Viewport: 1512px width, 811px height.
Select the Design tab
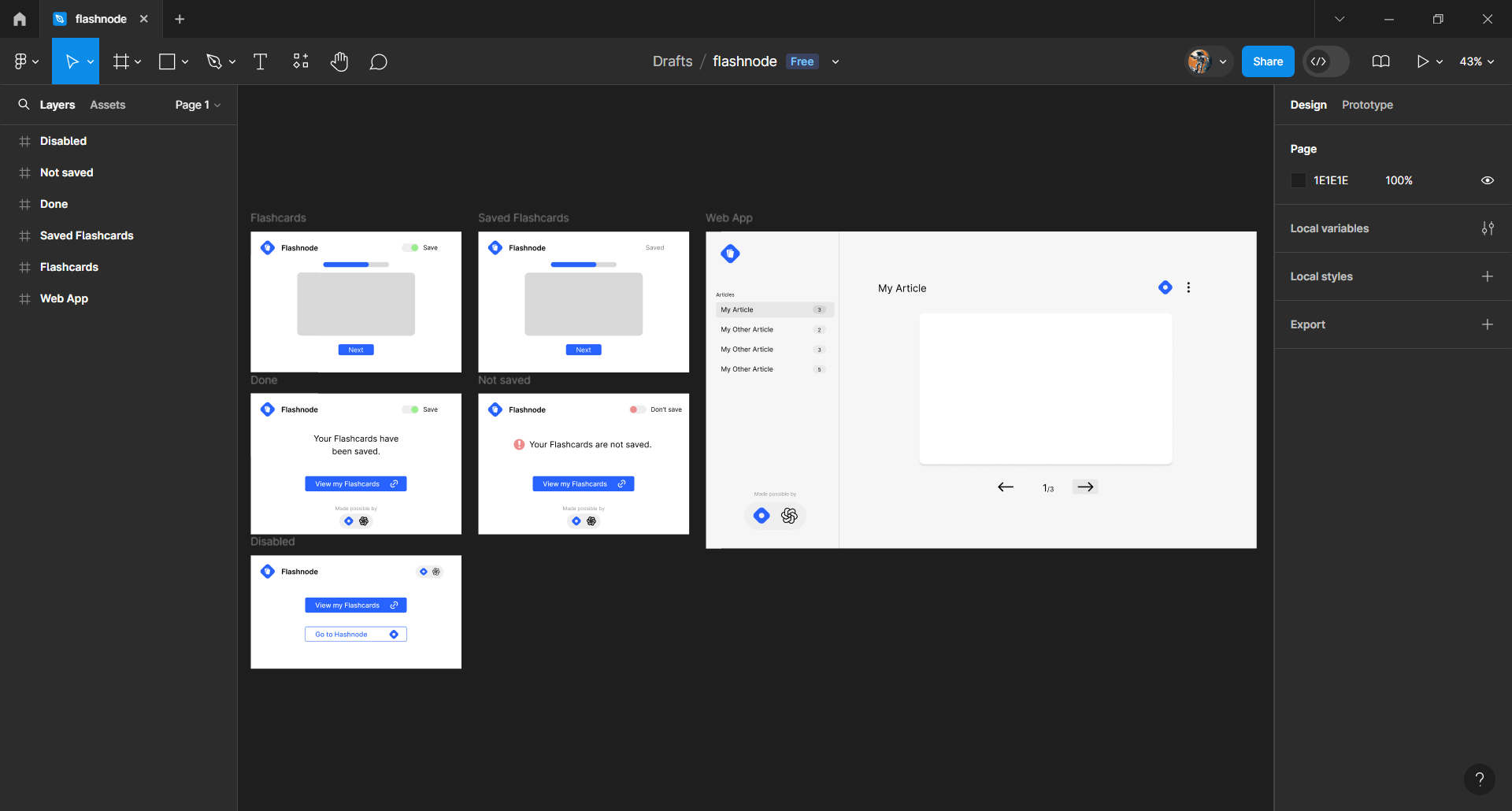pyautogui.click(x=1308, y=105)
